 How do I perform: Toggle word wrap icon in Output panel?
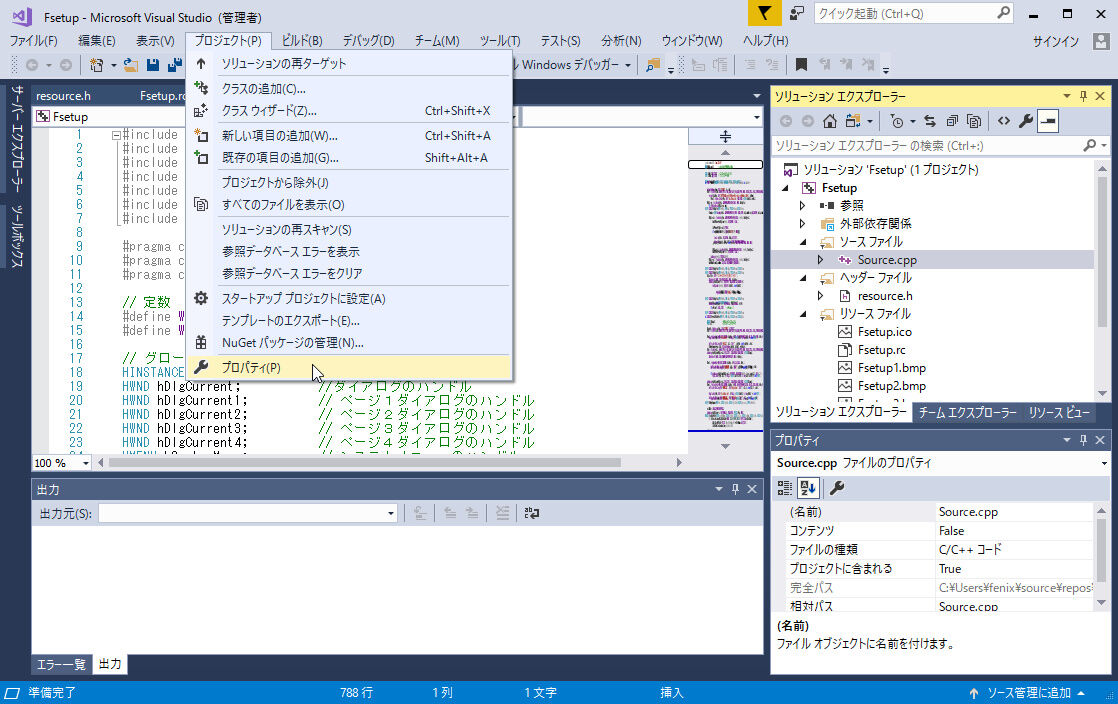coord(532,513)
